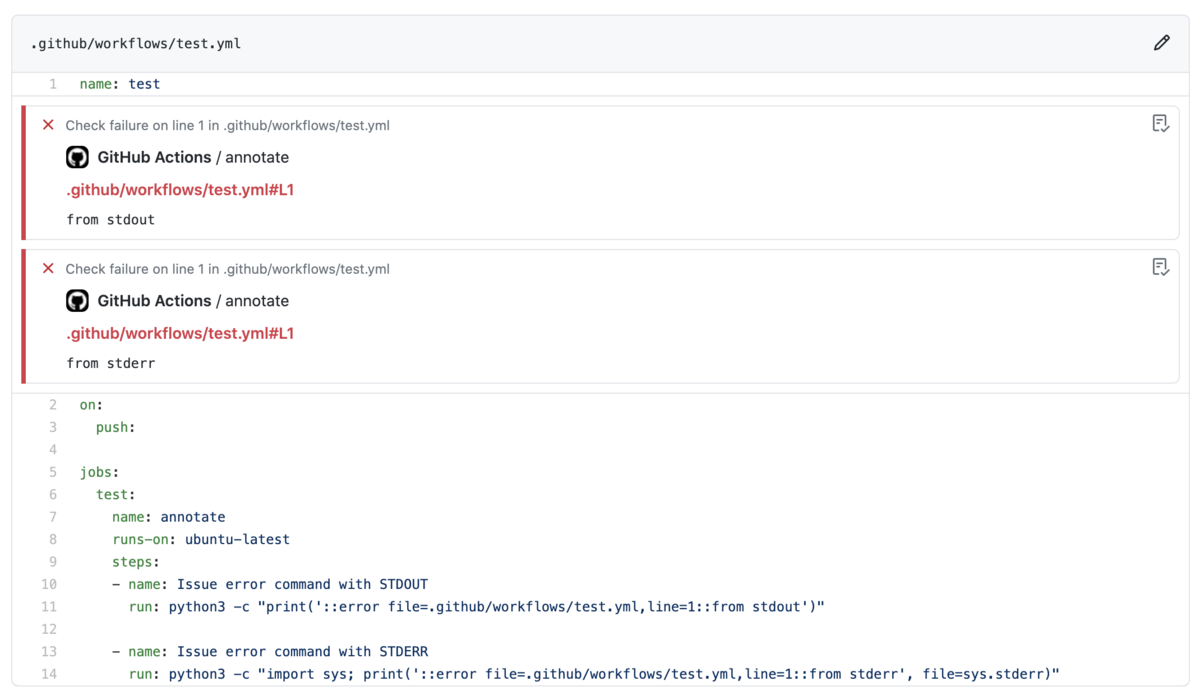Click the 'from stdout' annotation message

tap(111, 220)
